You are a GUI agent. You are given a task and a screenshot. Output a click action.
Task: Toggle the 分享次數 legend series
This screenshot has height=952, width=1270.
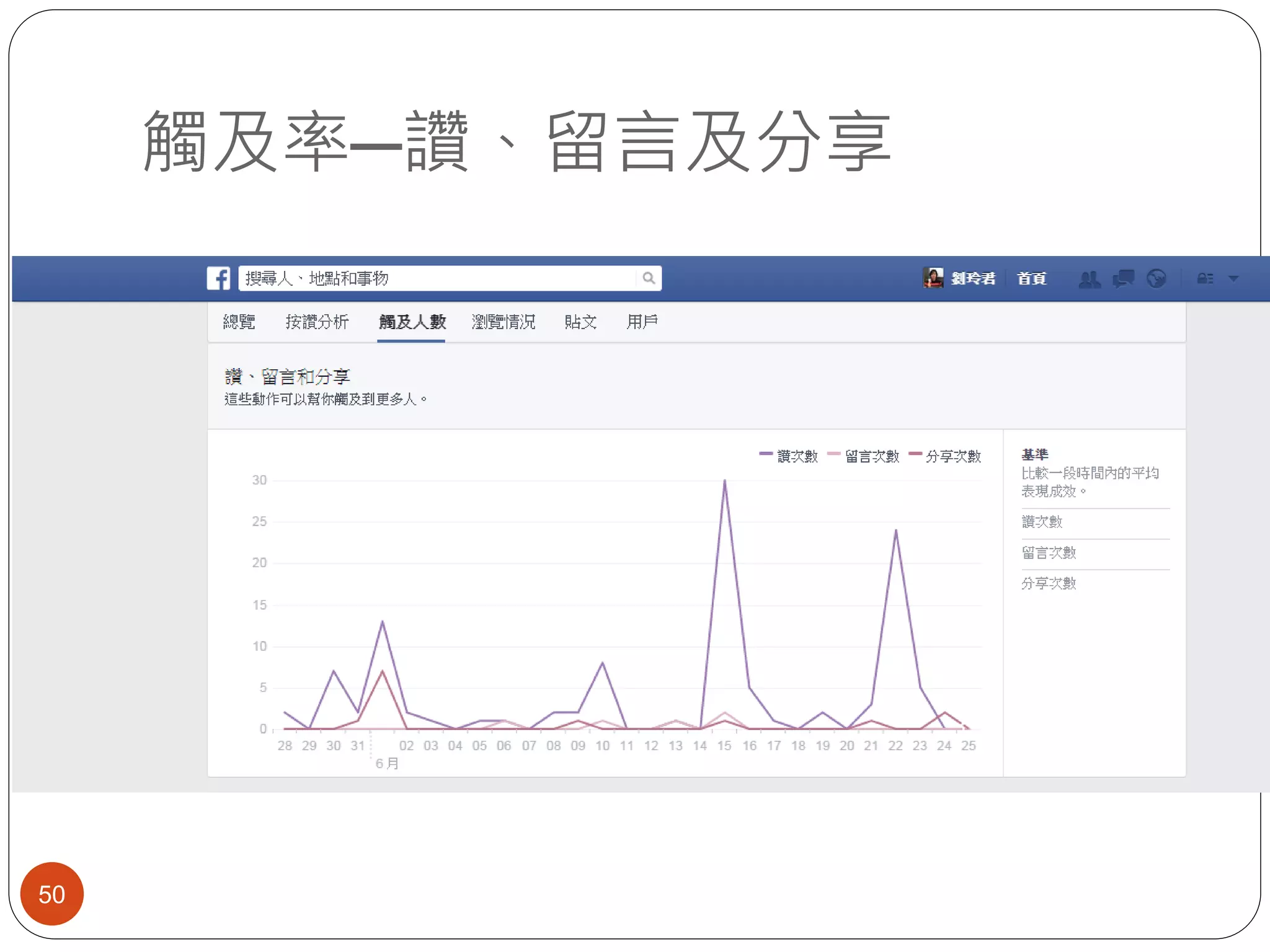[945, 456]
